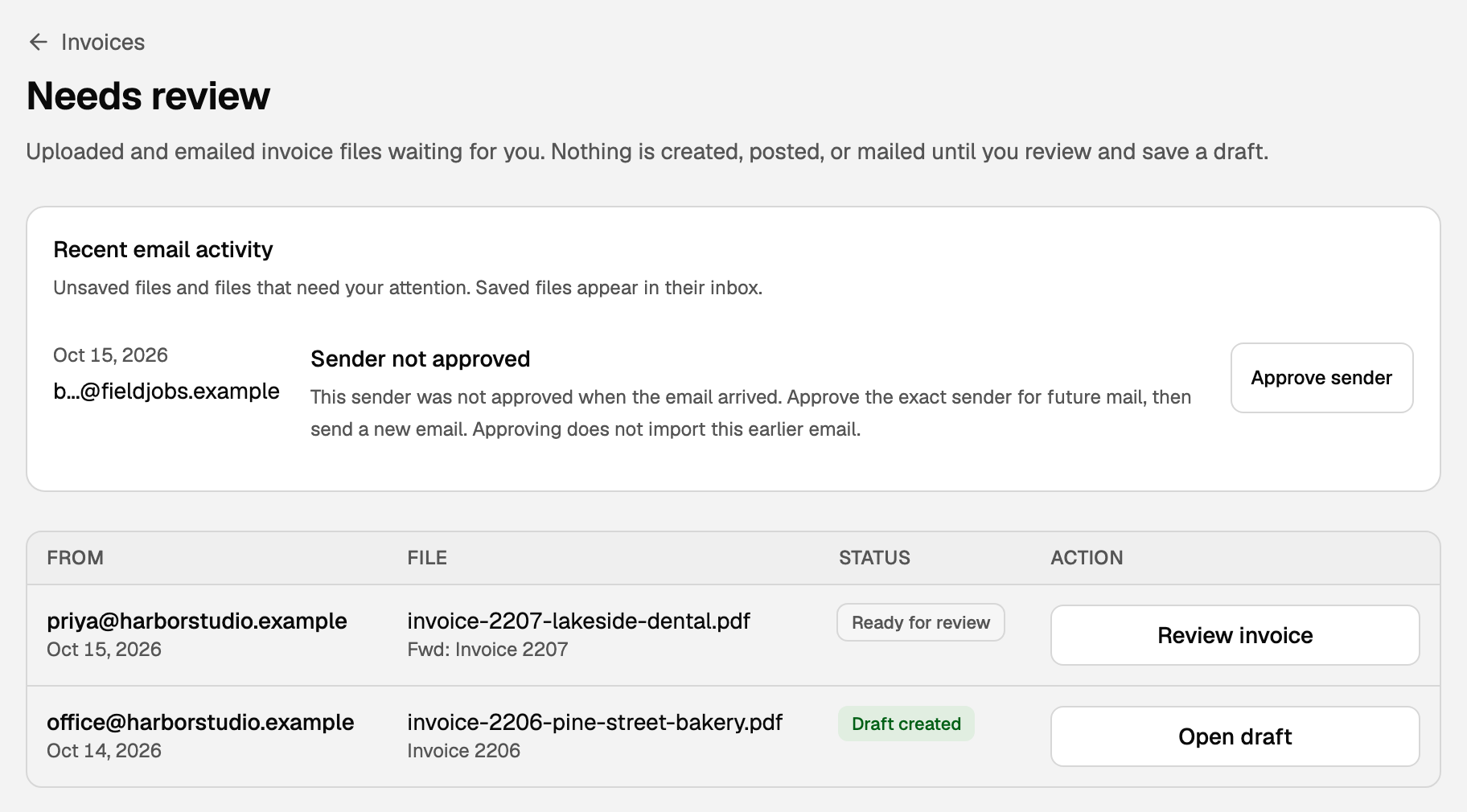Click the subject Fwd: Invoice 2207
The width and height of the screenshot is (1467, 812).
(487, 650)
